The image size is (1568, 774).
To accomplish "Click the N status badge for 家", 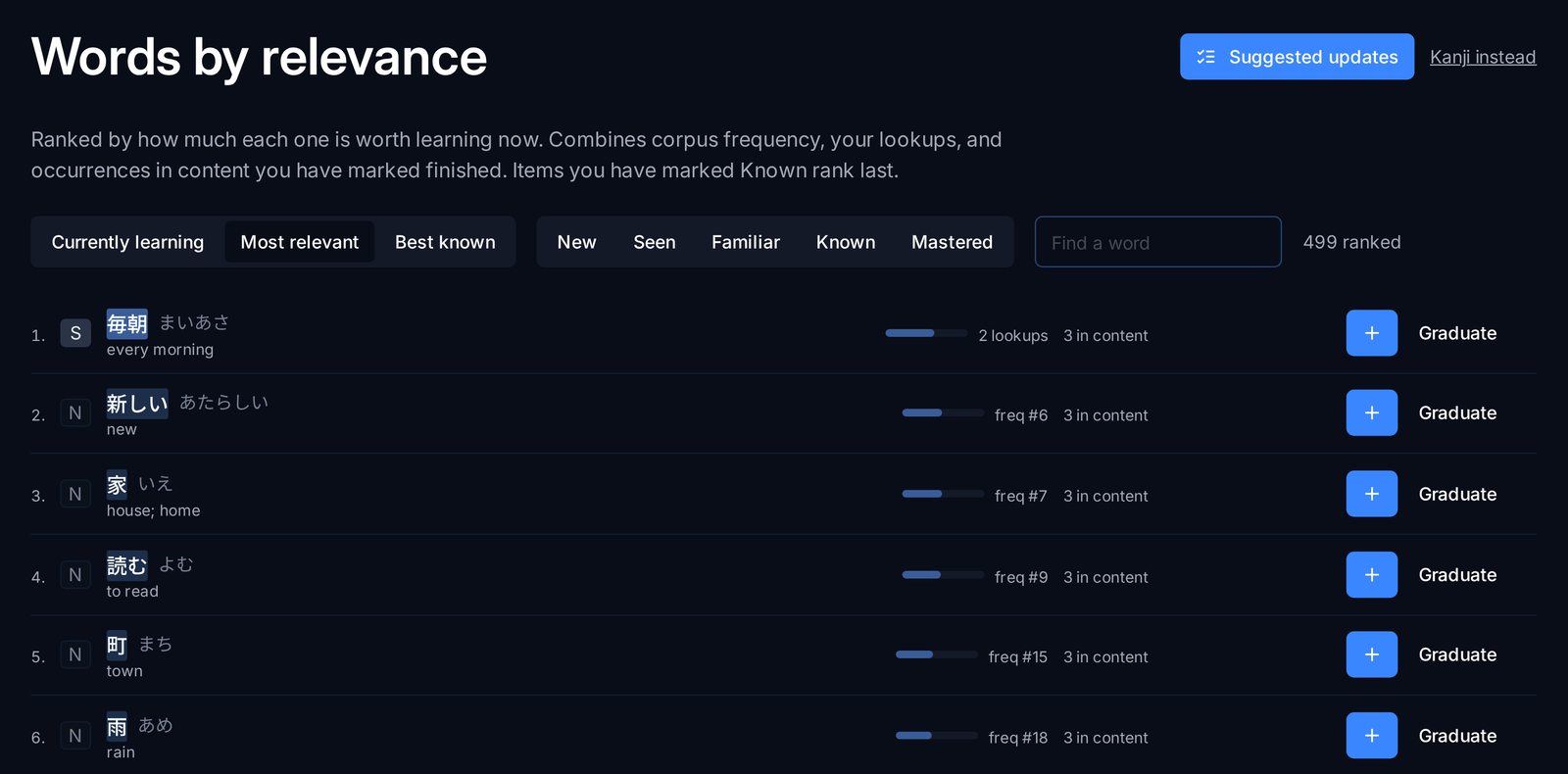I will click(75, 494).
